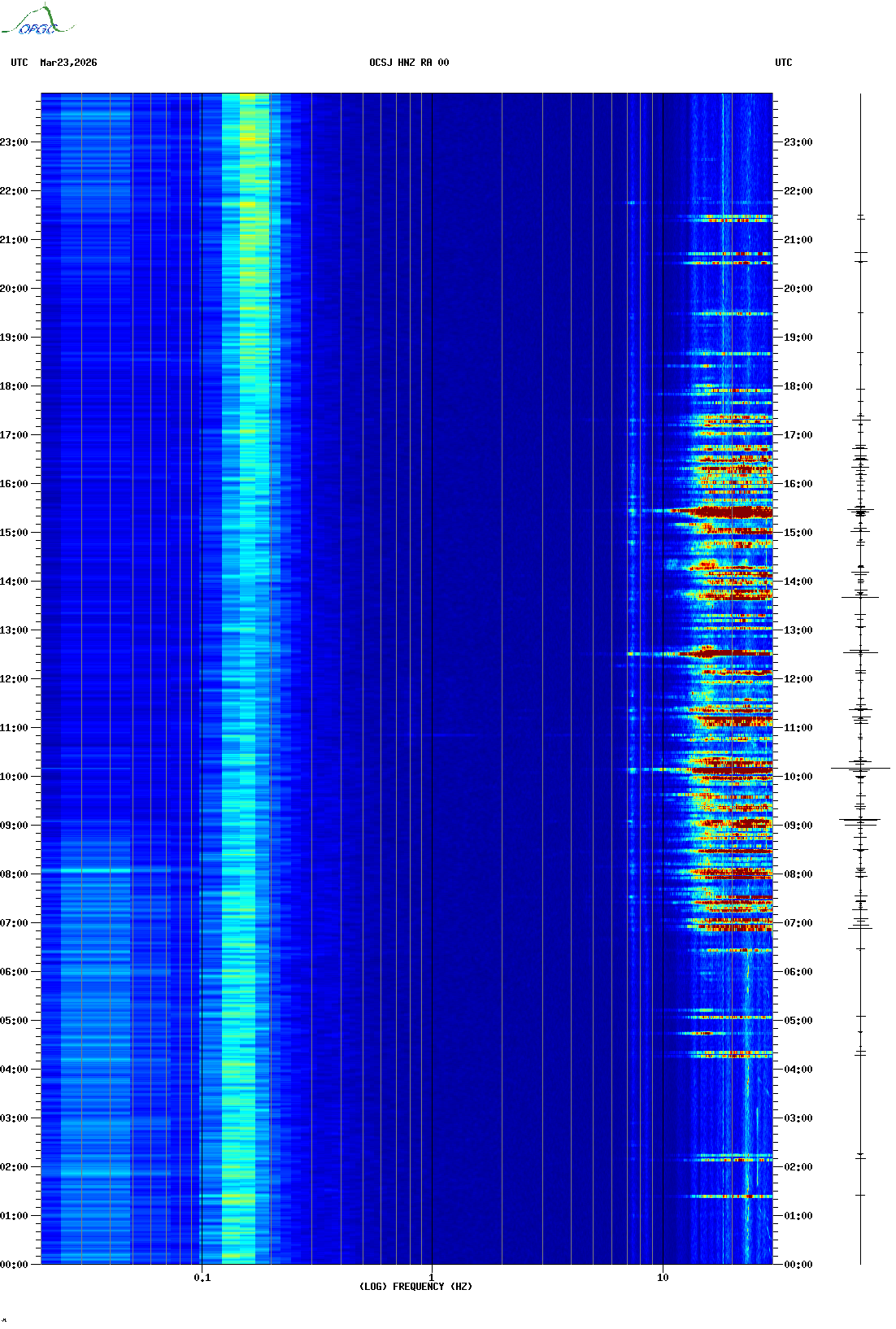Click the right-axis 10:00 time label

pos(798,777)
